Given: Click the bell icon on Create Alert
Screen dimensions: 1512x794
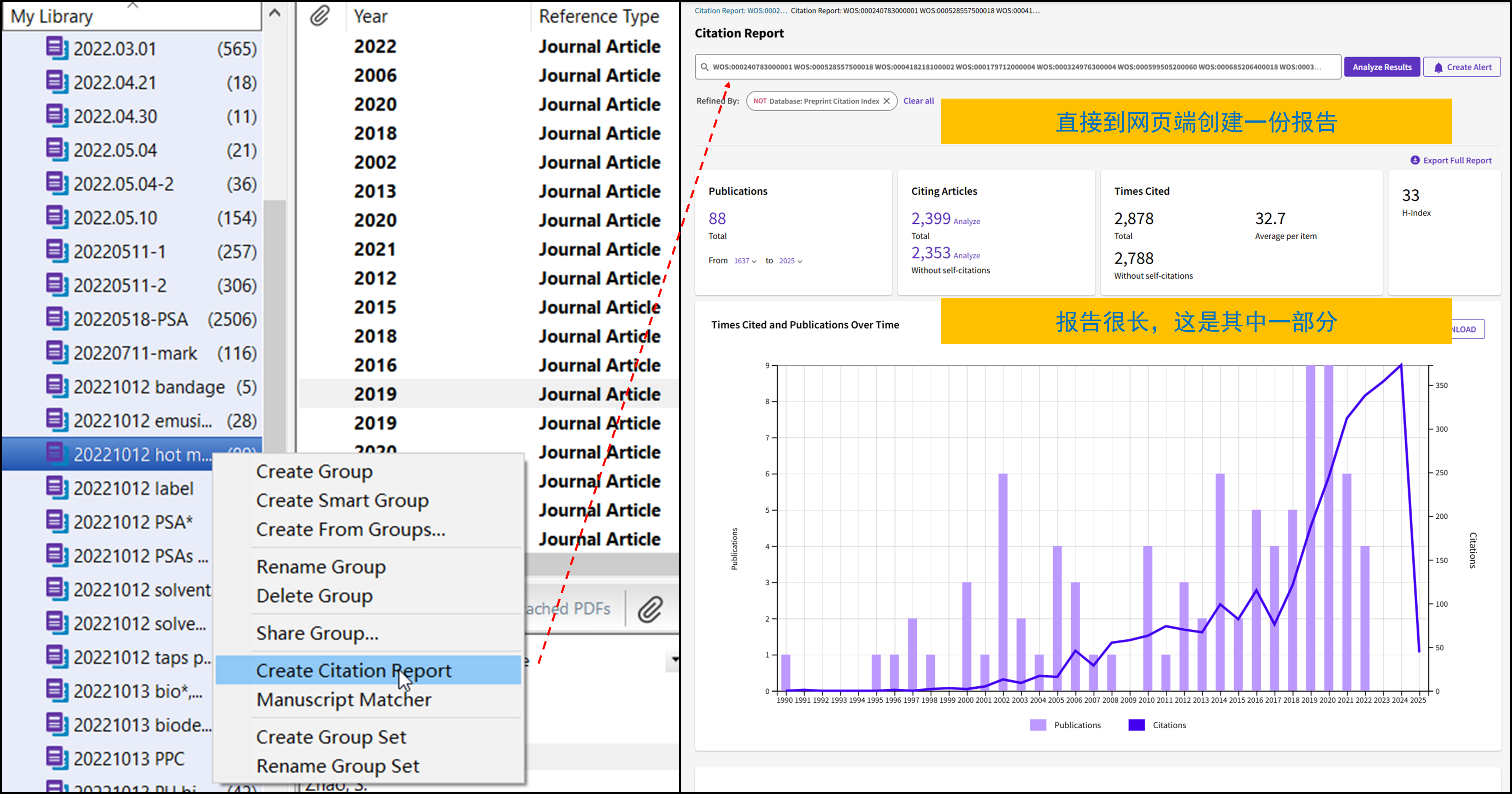Looking at the screenshot, I should (1438, 67).
